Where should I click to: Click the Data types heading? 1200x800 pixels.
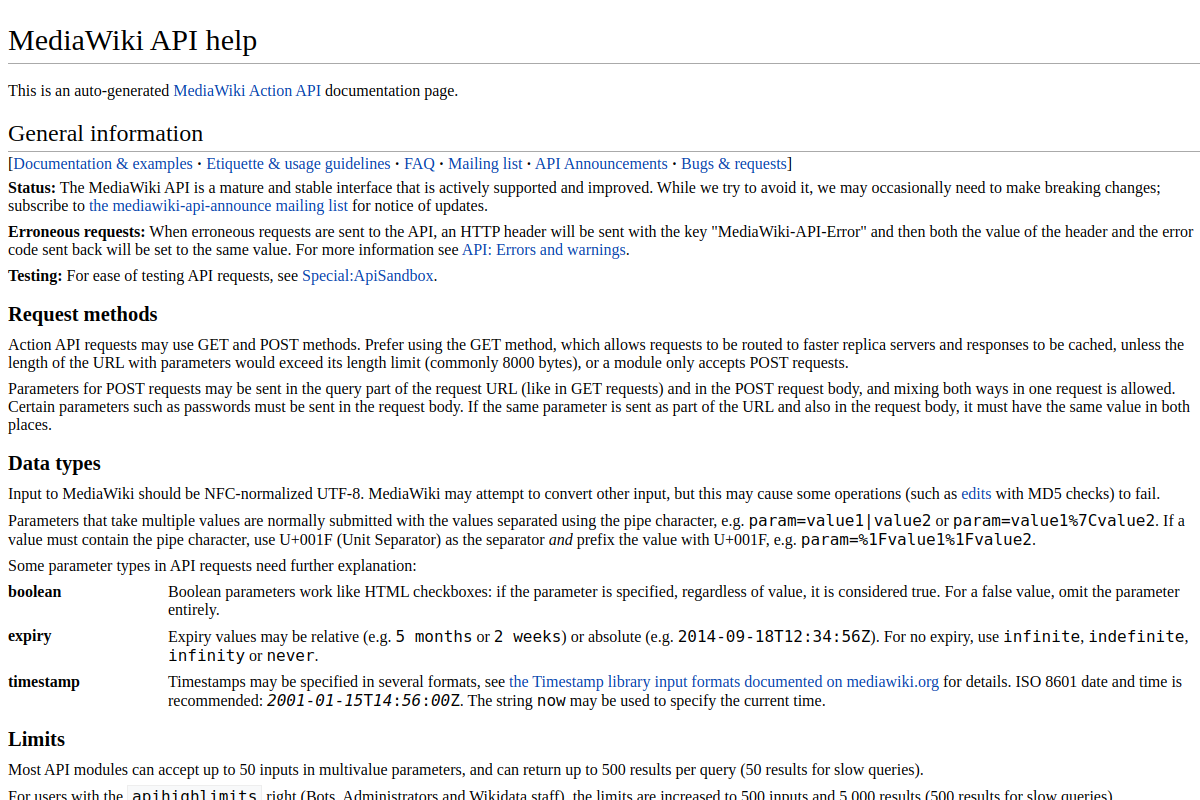pos(55,463)
